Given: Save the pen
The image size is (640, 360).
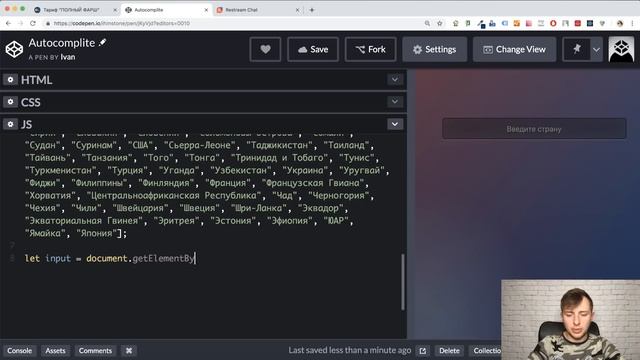Looking at the screenshot, I should tap(313, 49).
